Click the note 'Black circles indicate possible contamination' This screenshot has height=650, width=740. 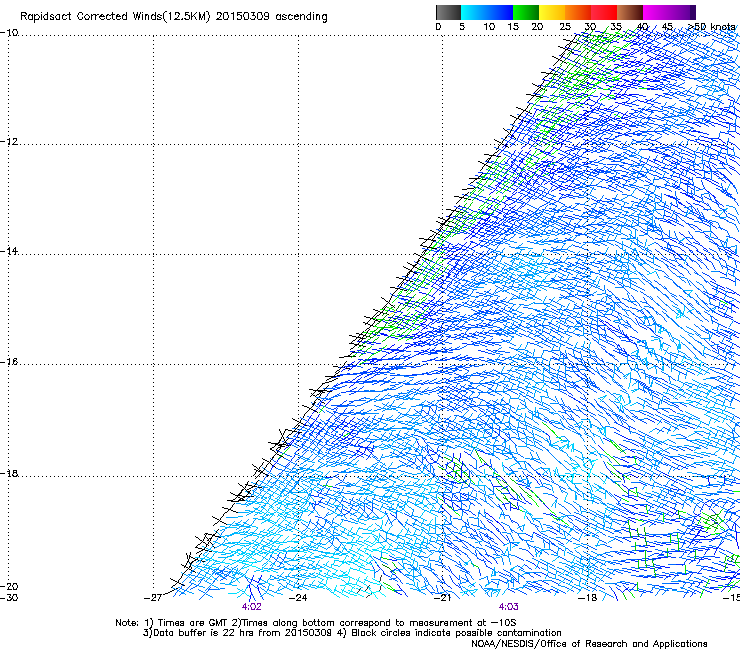pyautogui.click(x=456, y=633)
